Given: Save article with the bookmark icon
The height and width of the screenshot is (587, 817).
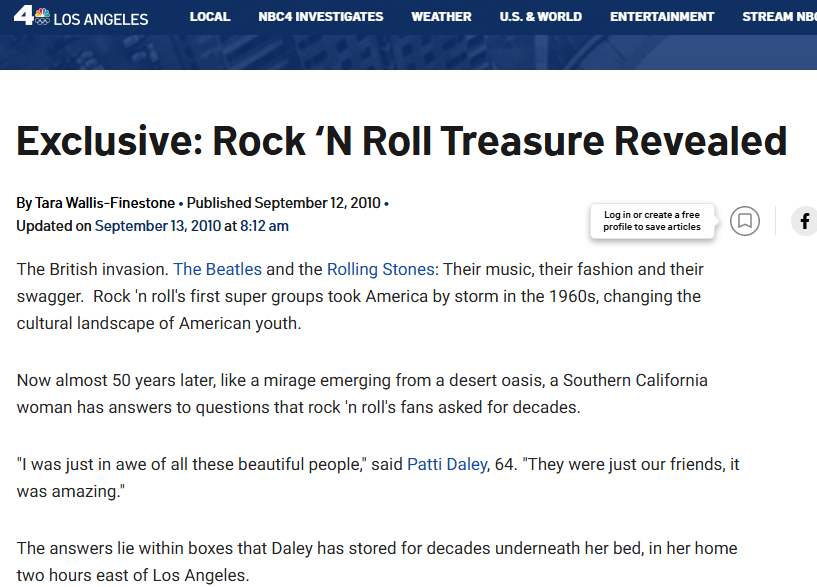Looking at the screenshot, I should [745, 221].
